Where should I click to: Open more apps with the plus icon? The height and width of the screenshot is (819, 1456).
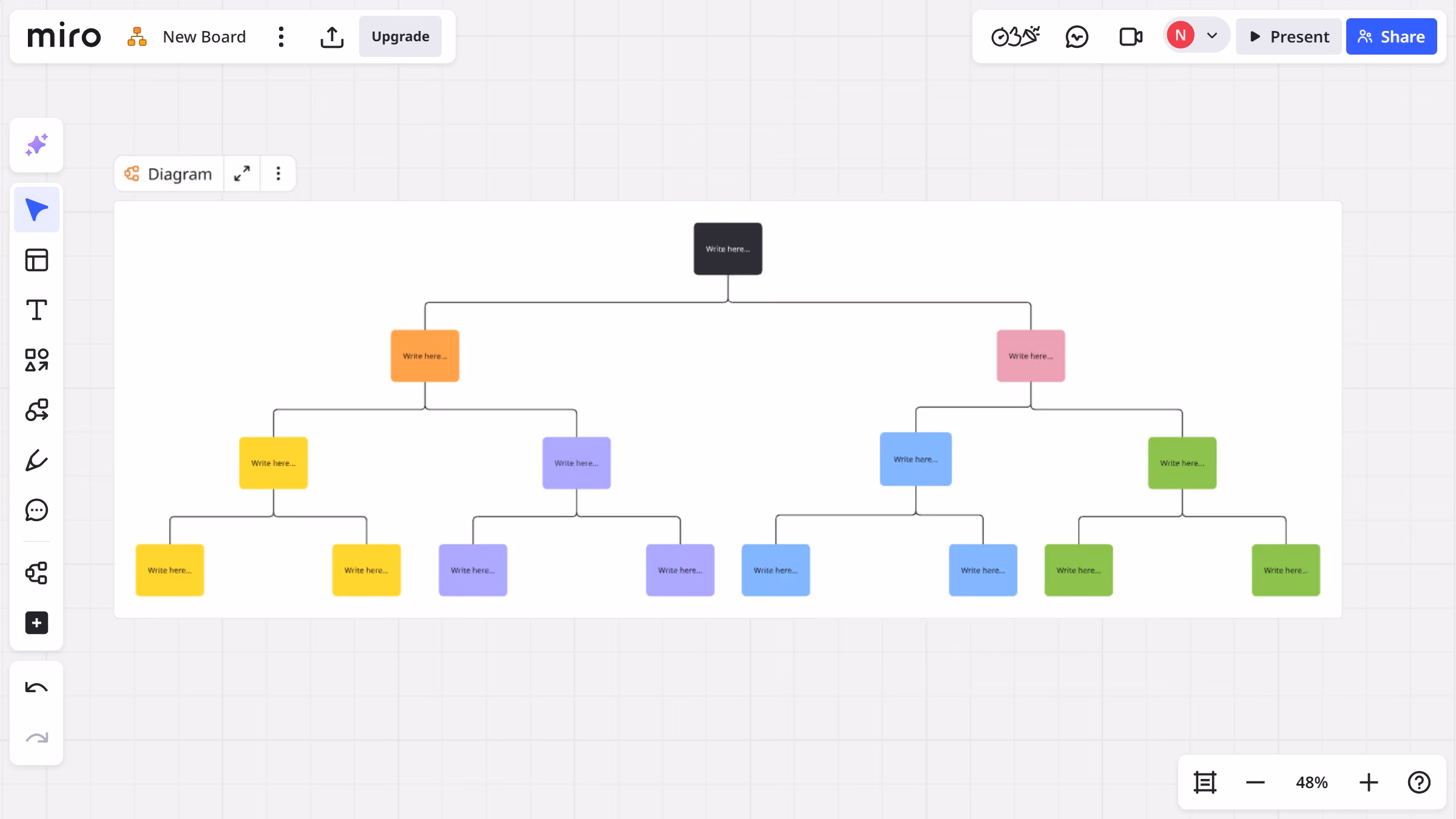click(x=36, y=623)
